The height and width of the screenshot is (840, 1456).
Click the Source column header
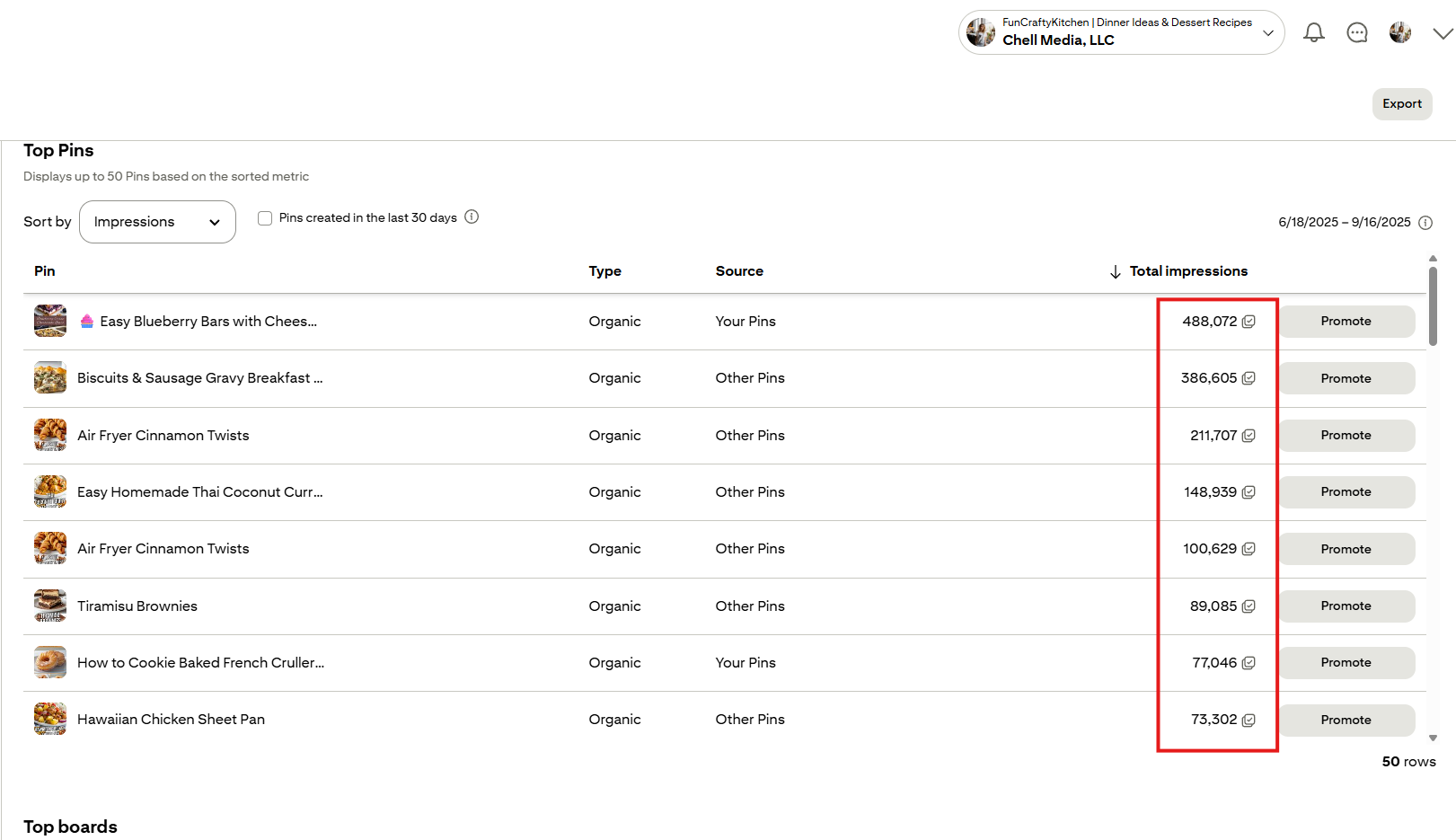[x=738, y=271]
